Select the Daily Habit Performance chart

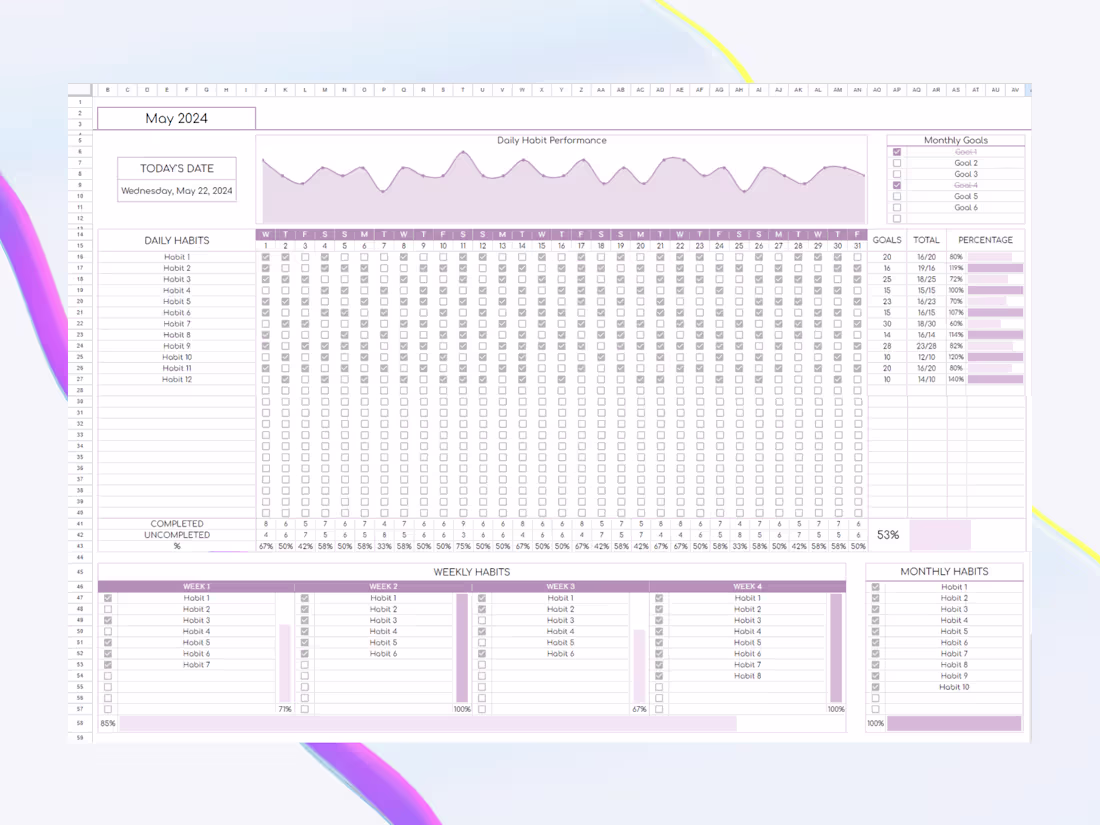tap(560, 180)
